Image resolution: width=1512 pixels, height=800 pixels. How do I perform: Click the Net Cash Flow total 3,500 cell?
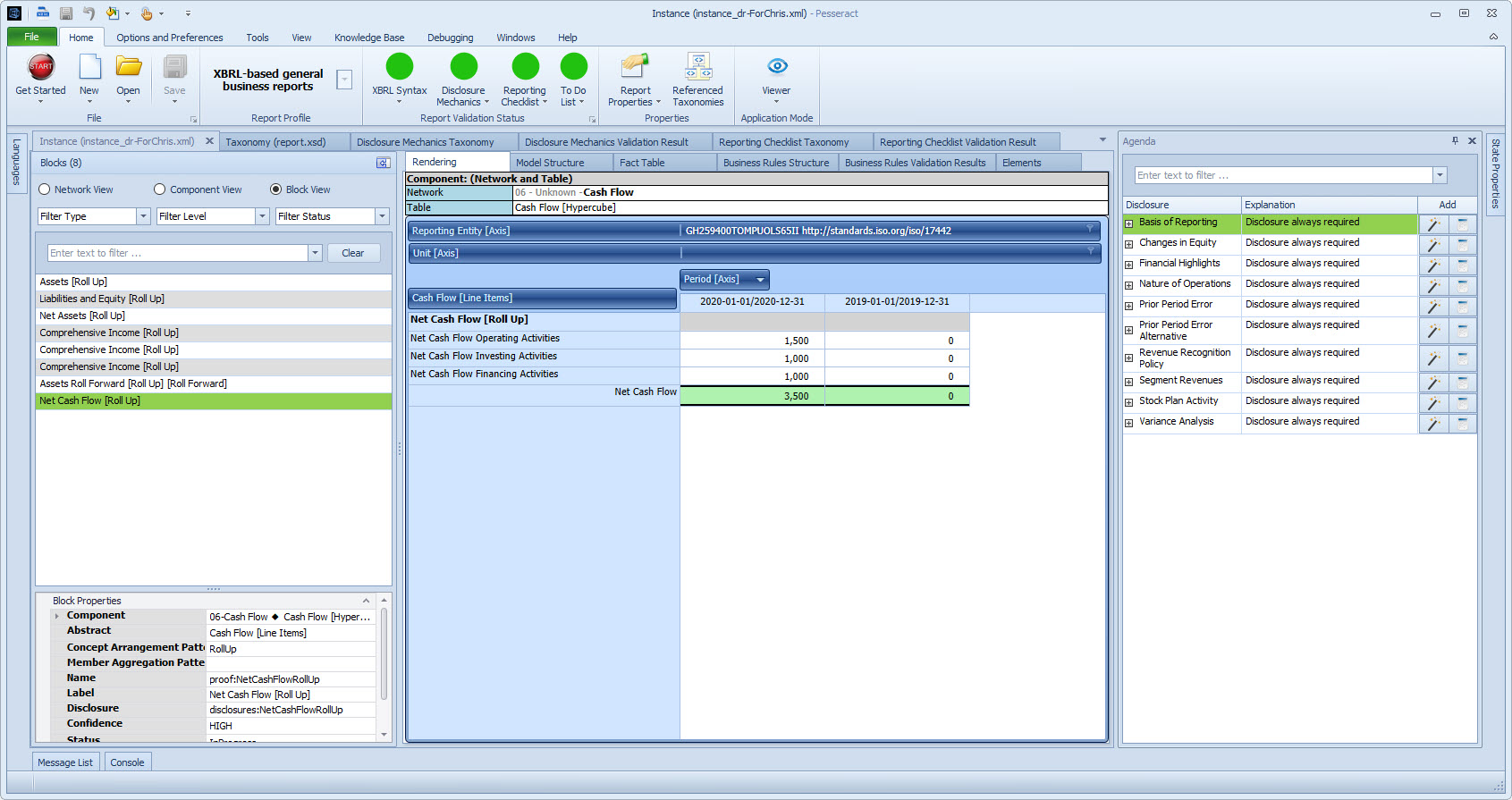[x=752, y=396]
